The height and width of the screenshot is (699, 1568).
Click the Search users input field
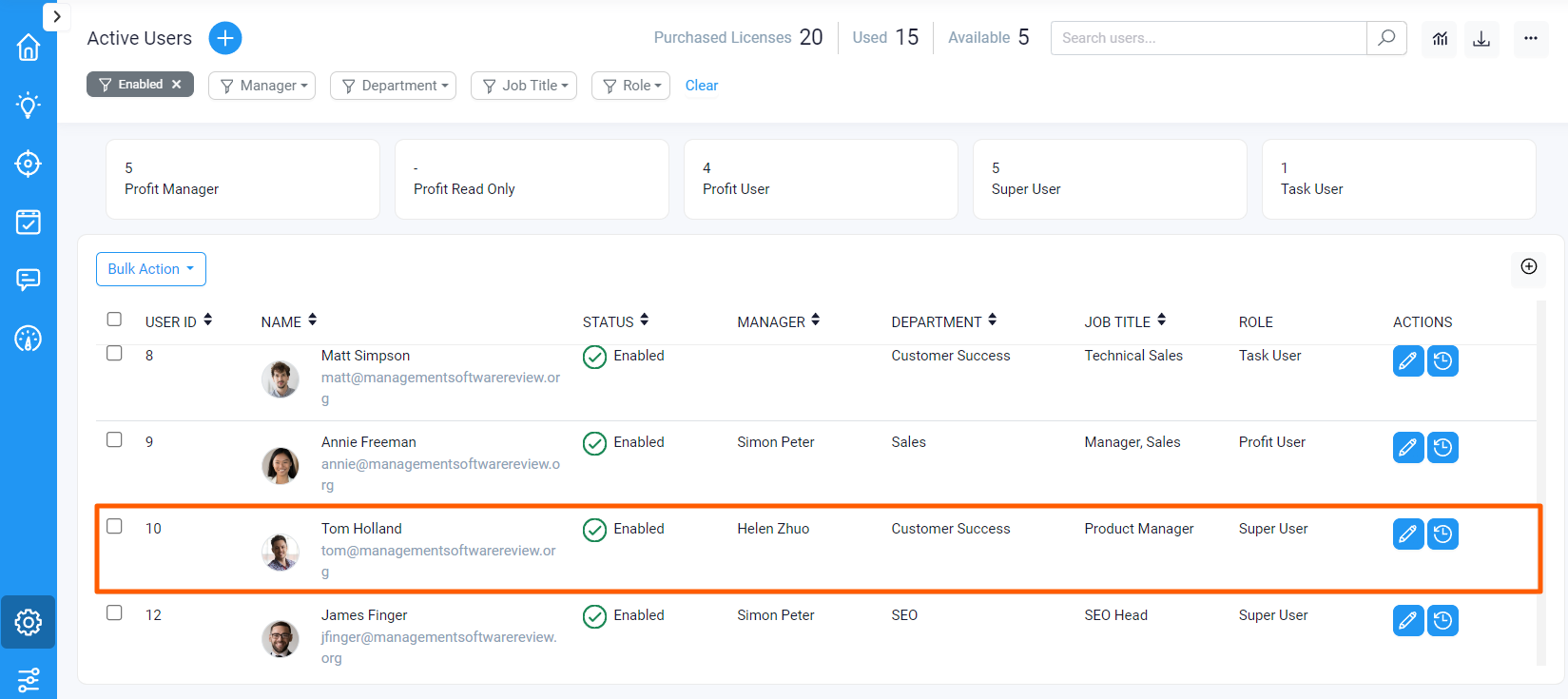1208,38
